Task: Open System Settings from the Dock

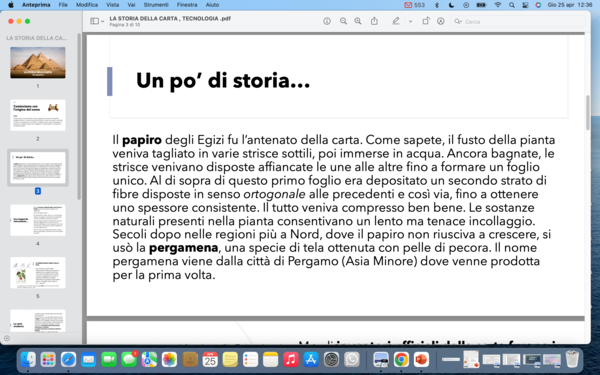Action: coord(331,359)
